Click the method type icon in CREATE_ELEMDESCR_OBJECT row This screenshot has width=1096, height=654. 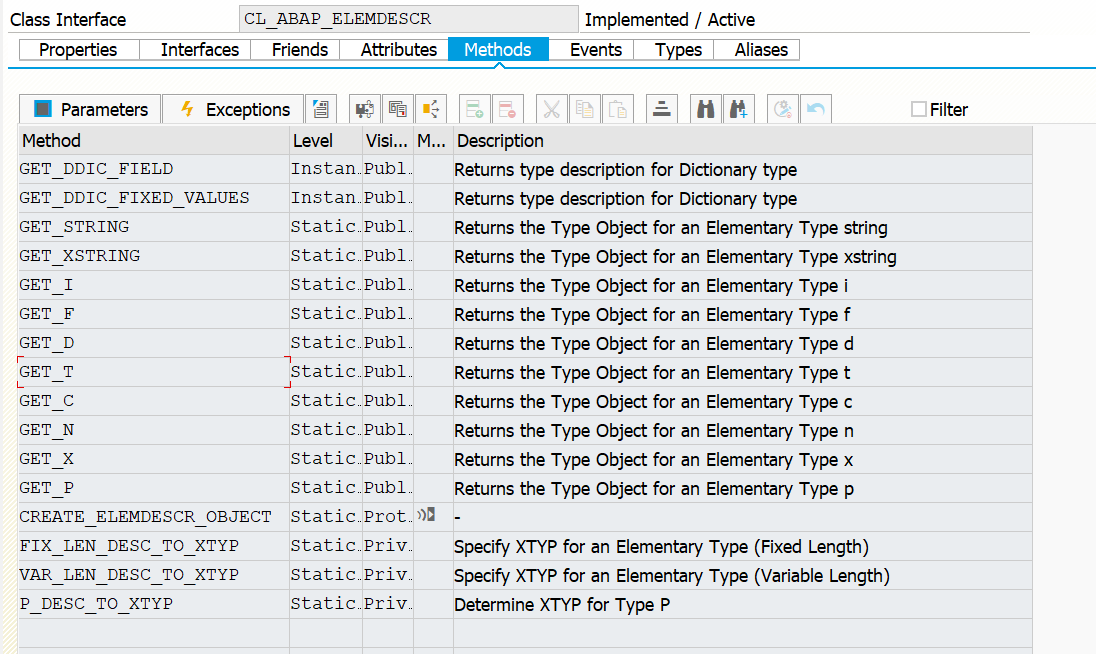click(x=426, y=515)
